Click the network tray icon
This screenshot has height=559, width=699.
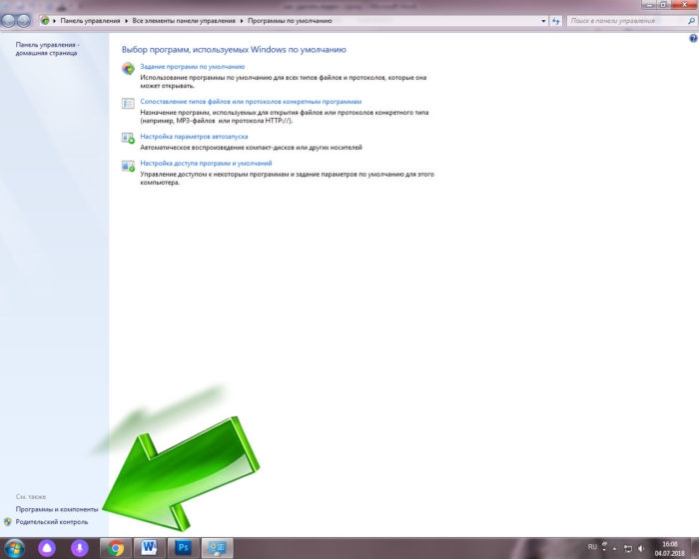[628, 548]
